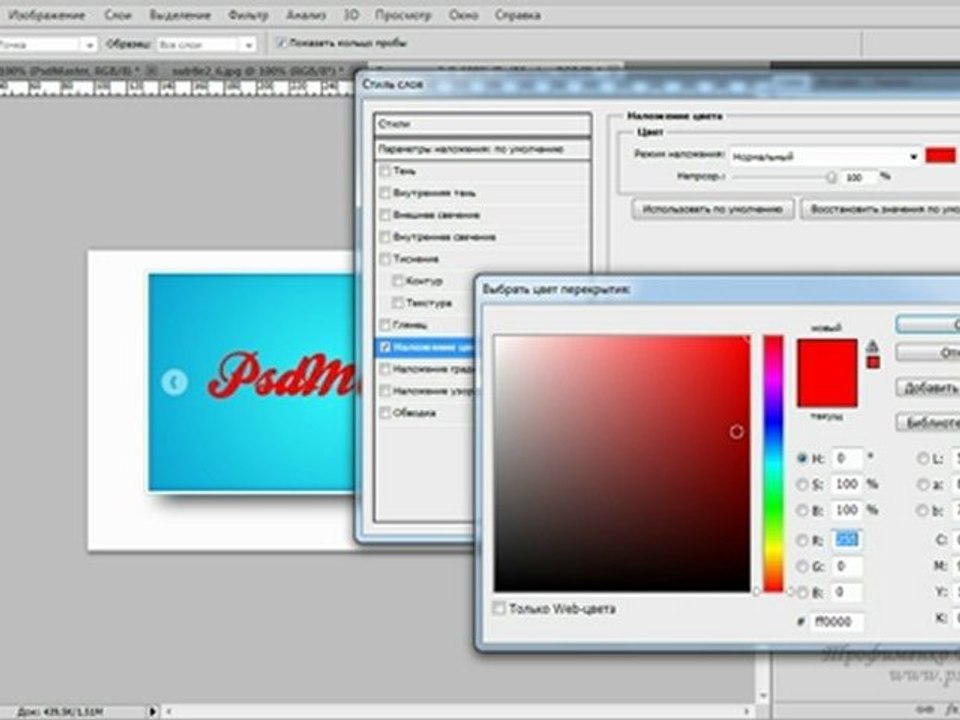Screen dimensions: 960x720
Task: Select the H hue radio button
Action: tap(802, 458)
